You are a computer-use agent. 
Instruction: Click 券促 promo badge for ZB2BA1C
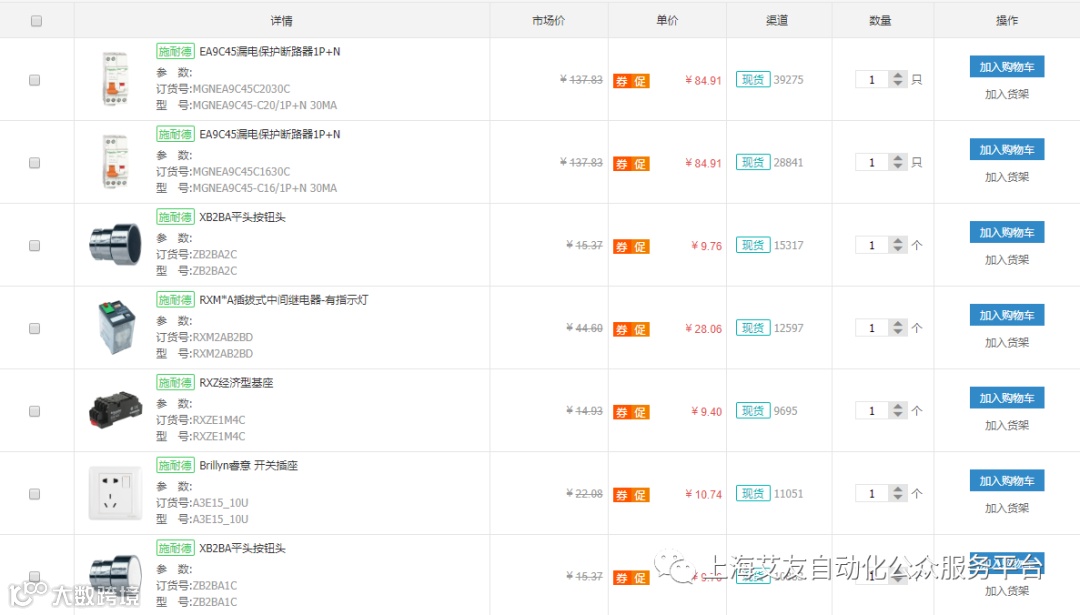click(x=631, y=578)
